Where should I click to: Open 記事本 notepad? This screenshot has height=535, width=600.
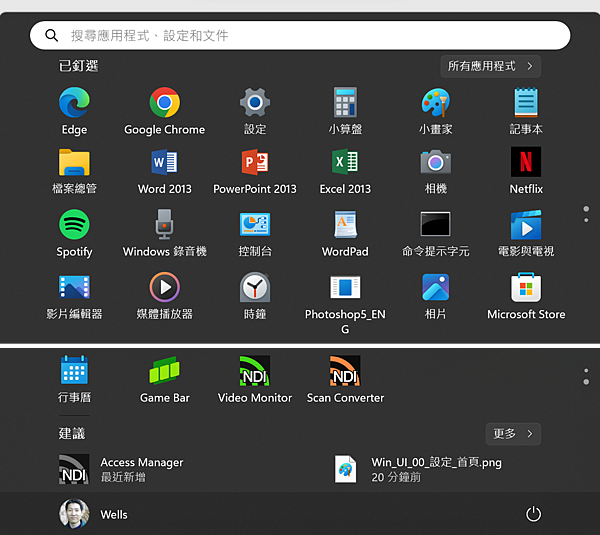(x=526, y=111)
